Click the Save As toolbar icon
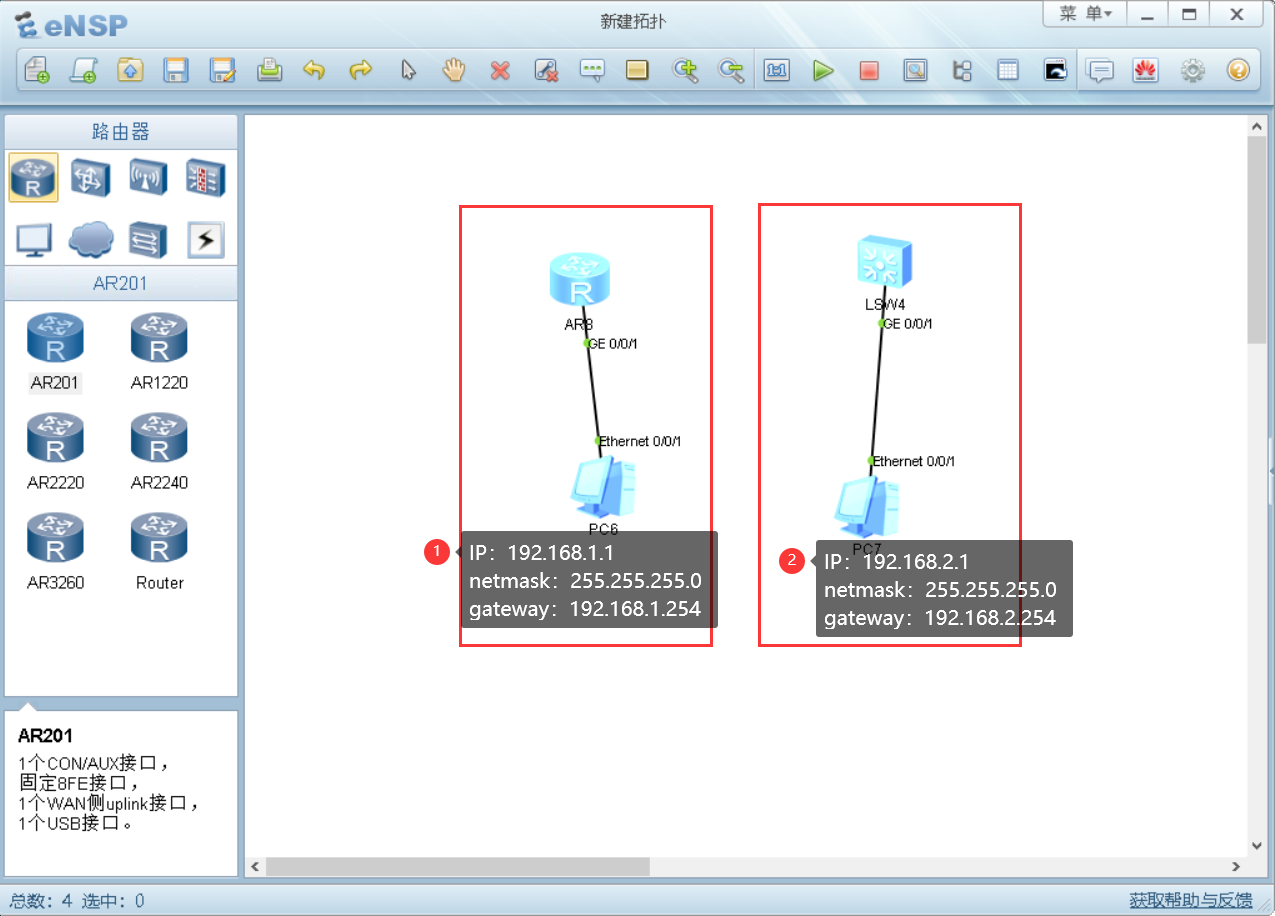This screenshot has height=916, width=1275. 222,70
